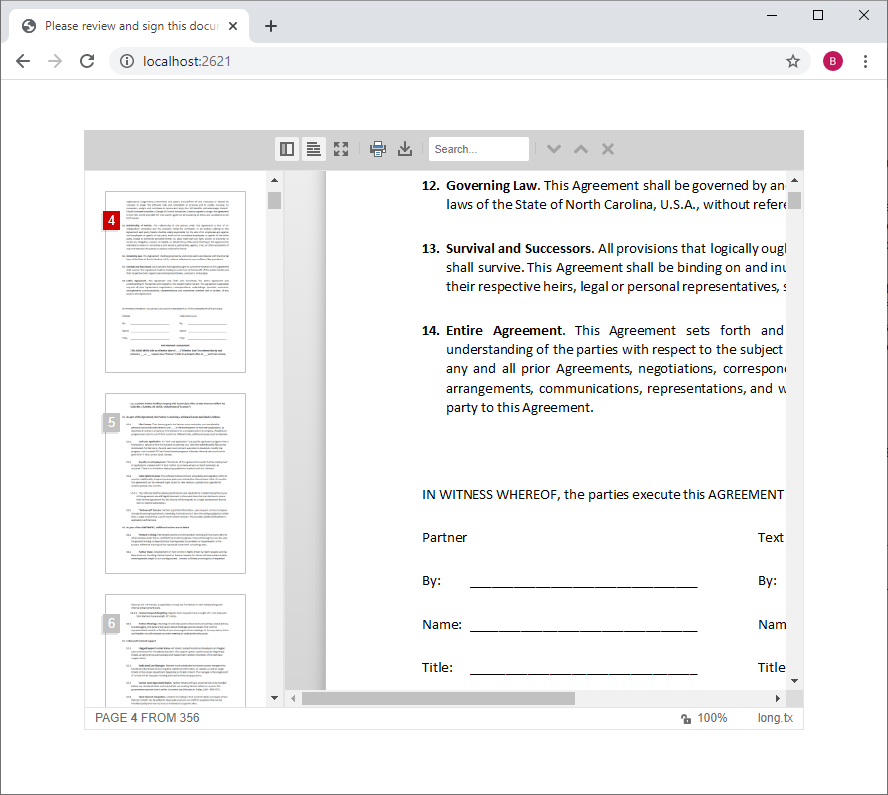Print the document using printer icon

tap(378, 149)
